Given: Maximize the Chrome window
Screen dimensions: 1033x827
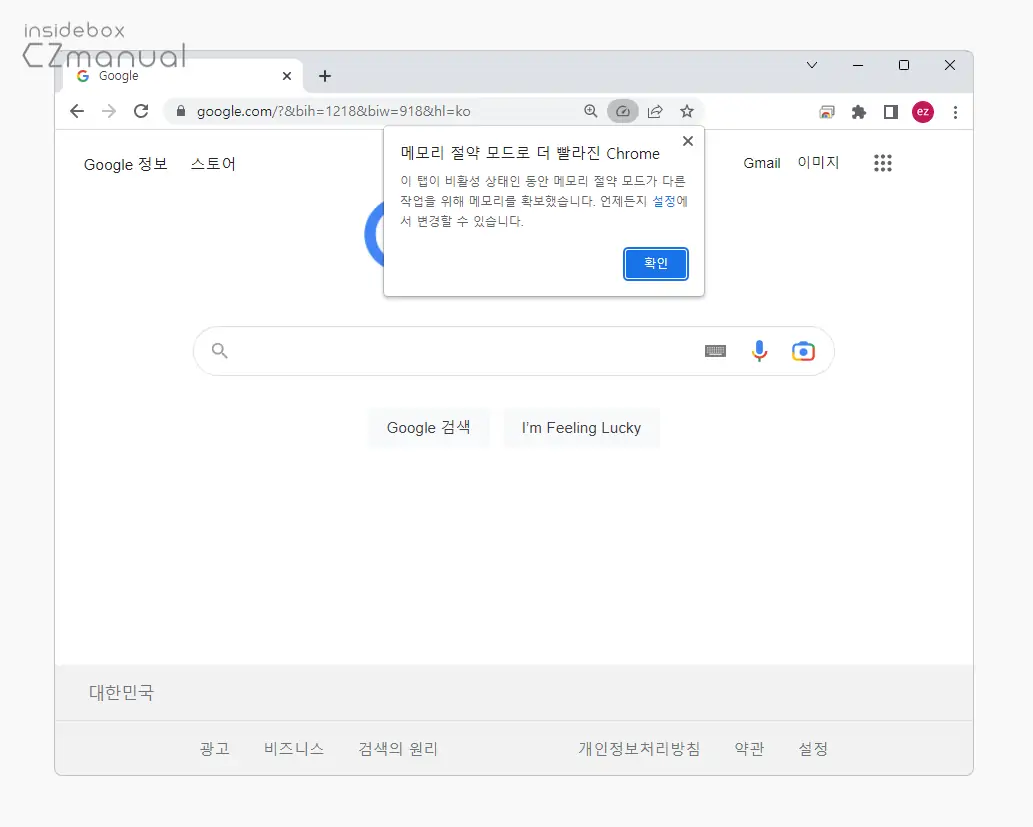Looking at the screenshot, I should coord(904,65).
